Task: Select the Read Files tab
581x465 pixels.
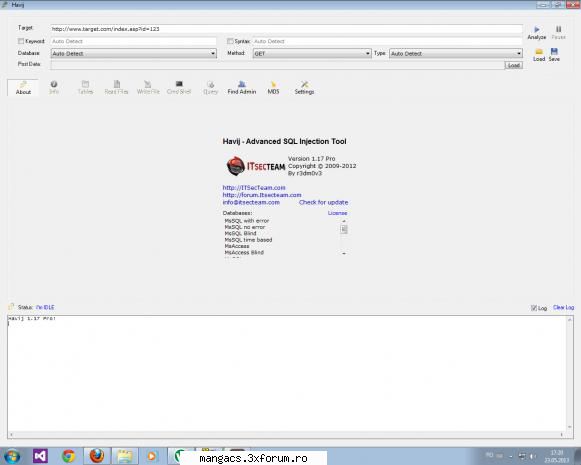Action: pyautogui.click(x=116, y=88)
